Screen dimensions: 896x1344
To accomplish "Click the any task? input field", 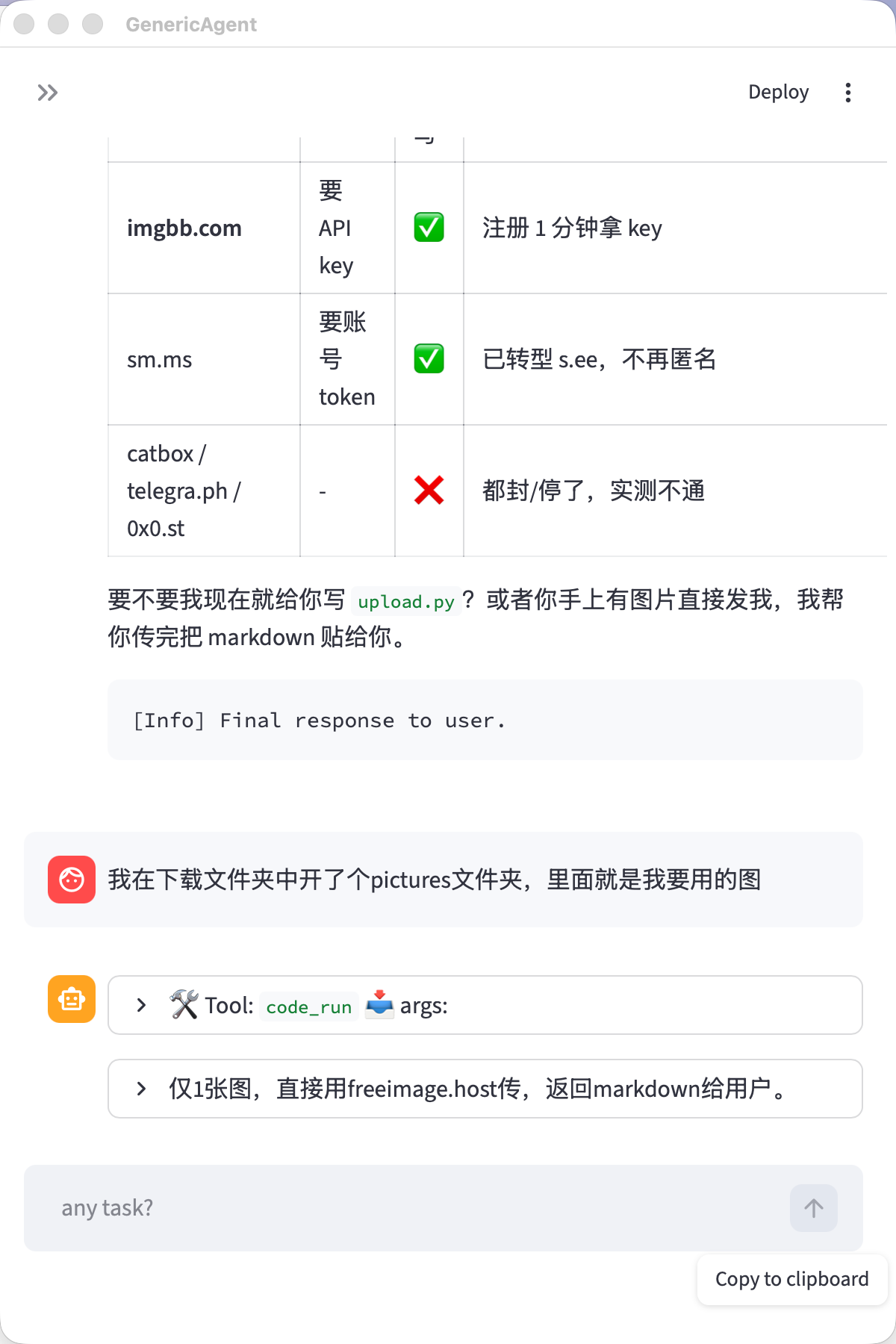I will tap(418, 1208).
